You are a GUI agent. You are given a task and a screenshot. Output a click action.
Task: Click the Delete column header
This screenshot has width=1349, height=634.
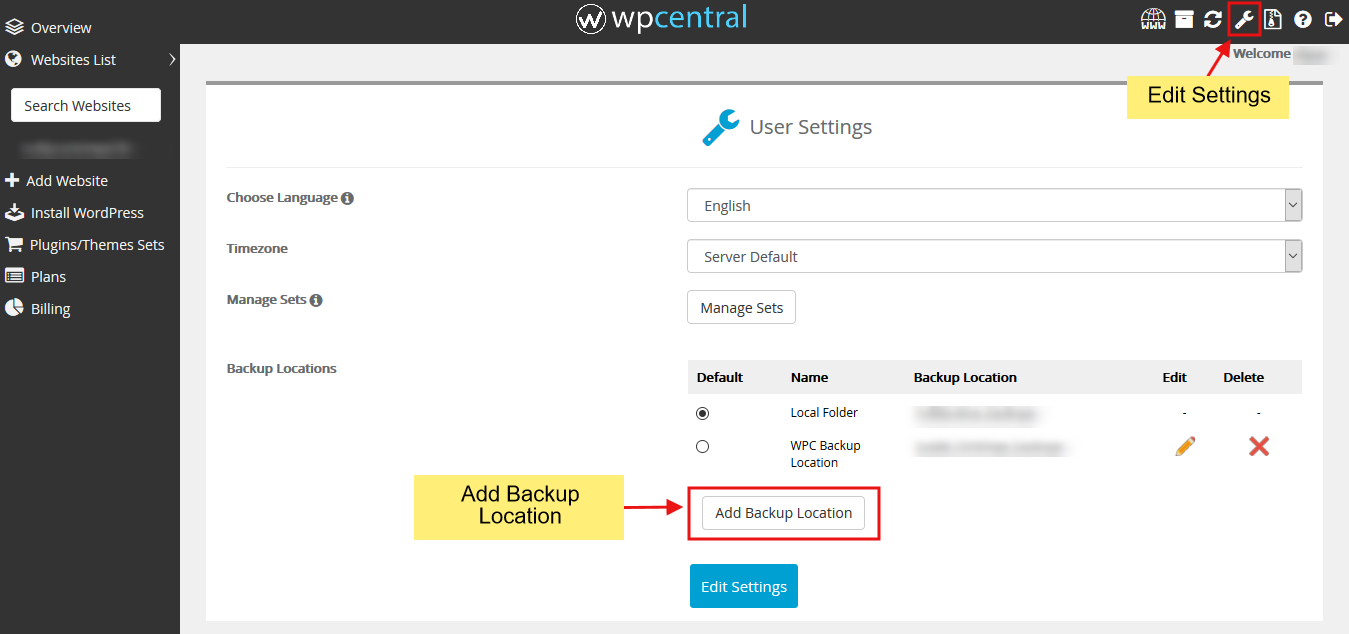click(1244, 378)
